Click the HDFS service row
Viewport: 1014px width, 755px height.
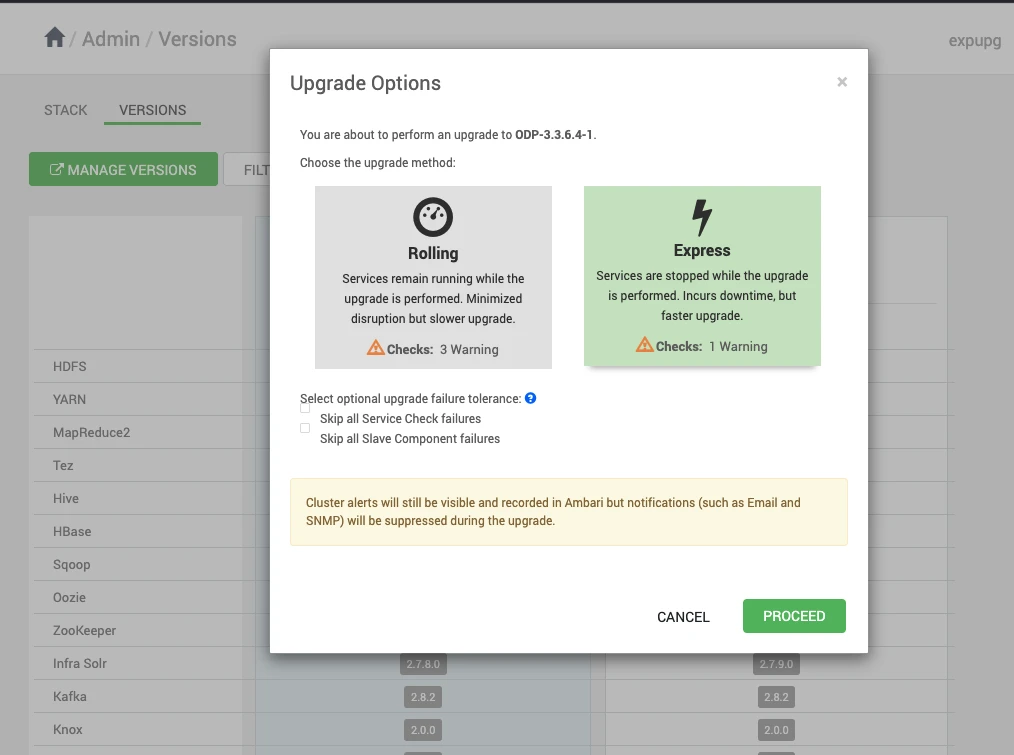138,366
